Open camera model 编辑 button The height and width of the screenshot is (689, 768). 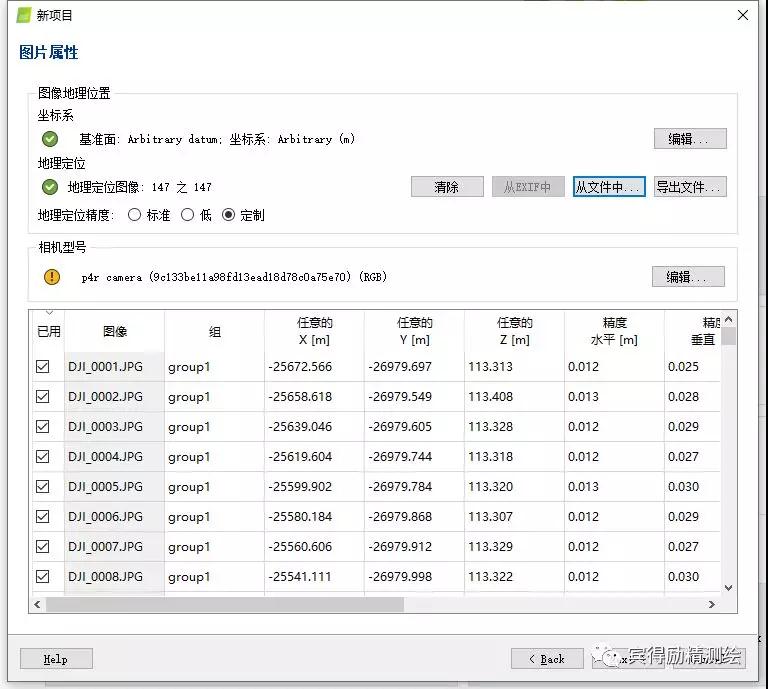688,277
